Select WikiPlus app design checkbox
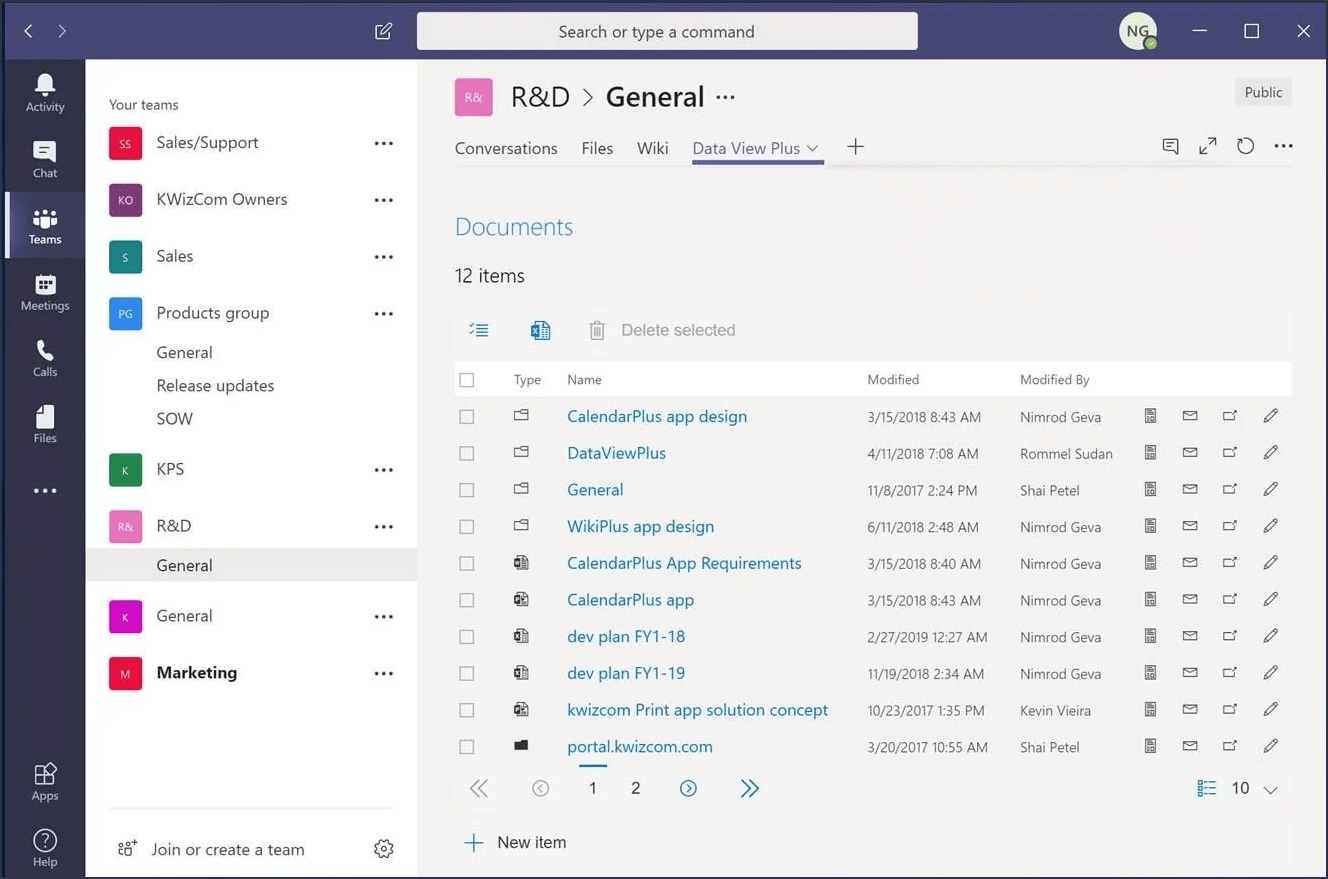Screen dimensions: 1328x879 pyautogui.click(x=467, y=527)
